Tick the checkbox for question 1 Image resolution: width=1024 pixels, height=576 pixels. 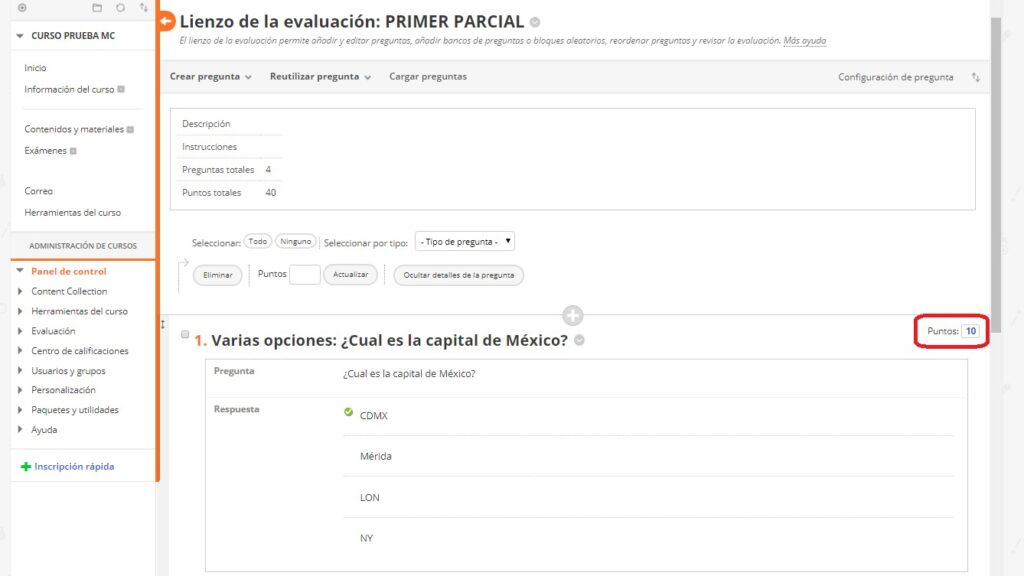click(185, 336)
